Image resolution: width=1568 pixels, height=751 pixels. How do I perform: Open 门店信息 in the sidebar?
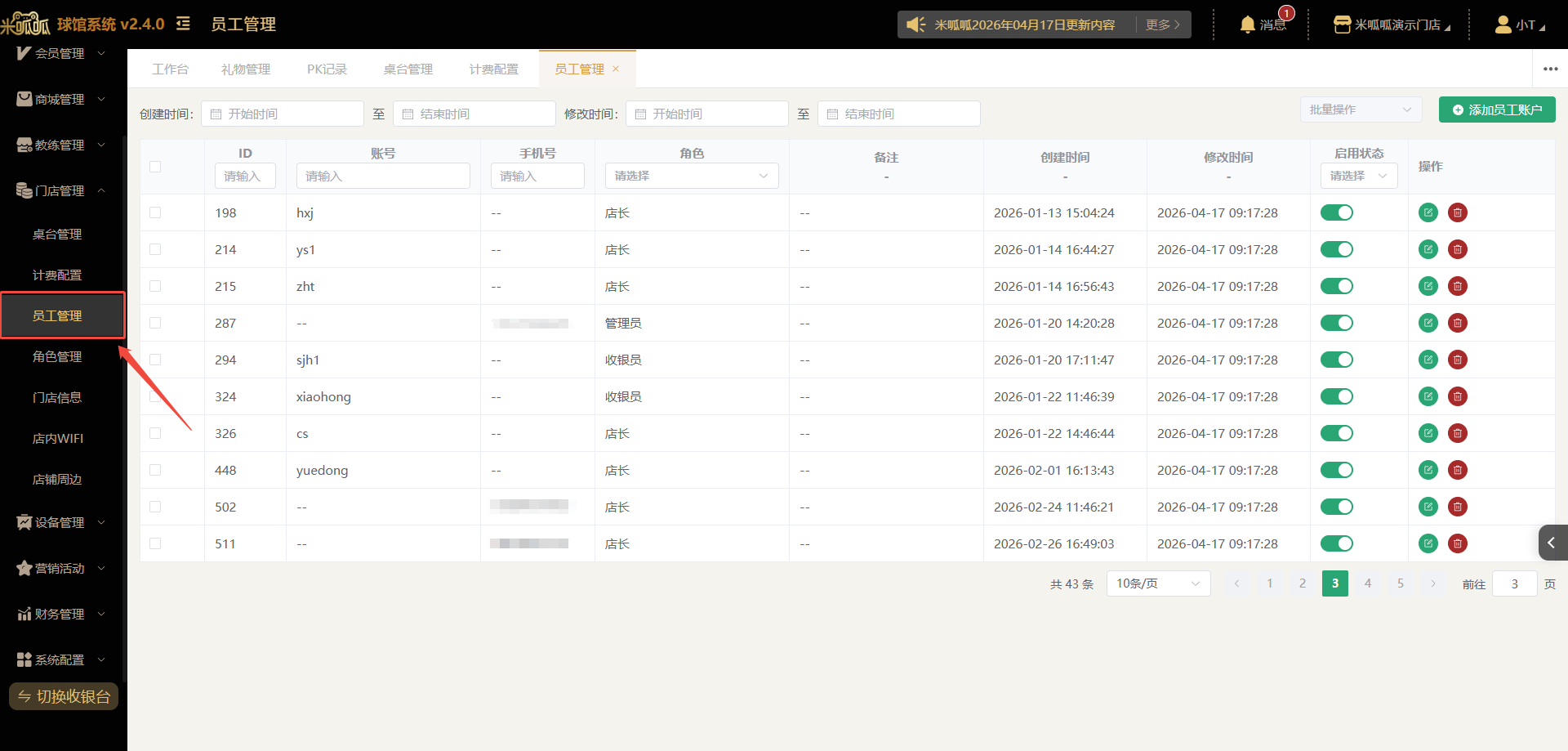click(57, 397)
